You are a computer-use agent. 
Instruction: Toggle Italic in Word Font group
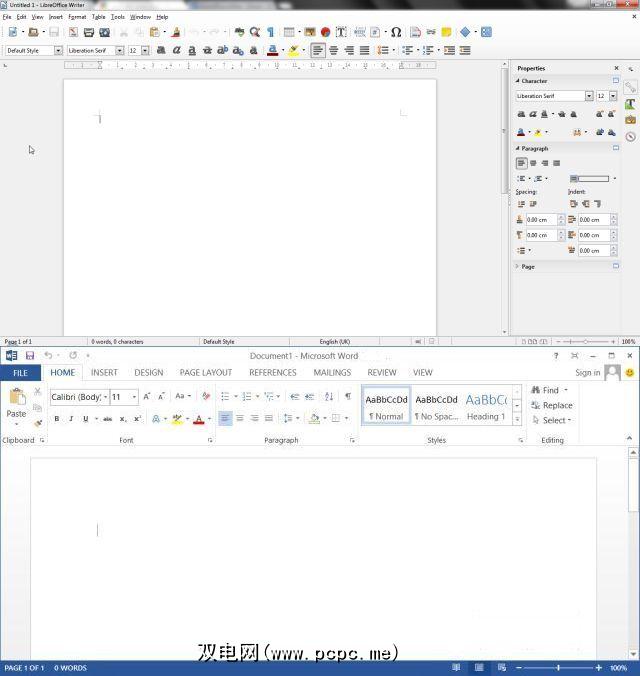71,419
